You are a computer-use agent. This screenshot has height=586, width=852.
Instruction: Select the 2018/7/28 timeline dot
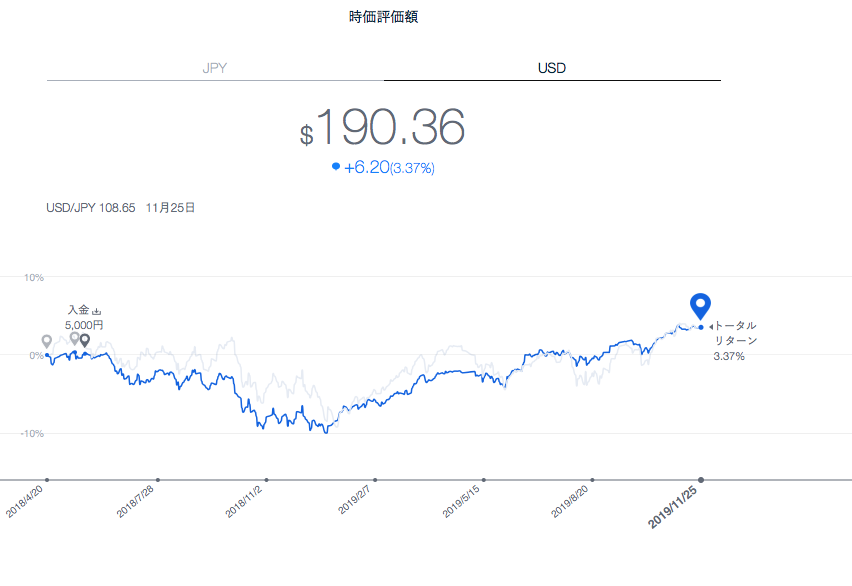pos(158,480)
